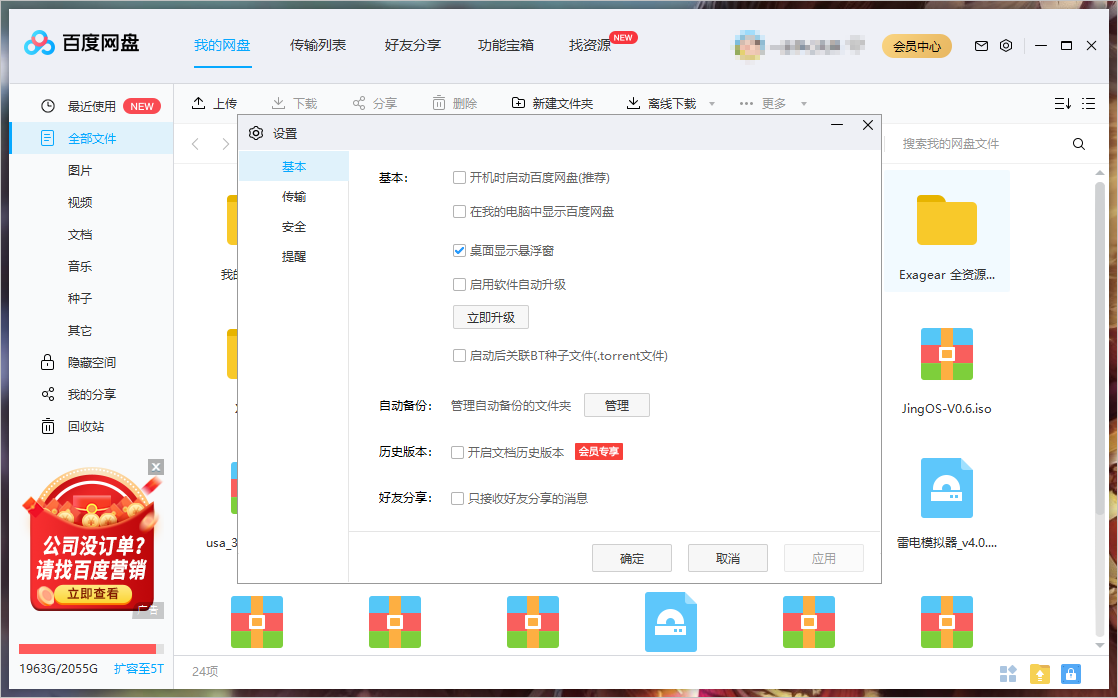Click the 上传 upload toolbar button
Image resolution: width=1118 pixels, height=698 pixels.
215,103
